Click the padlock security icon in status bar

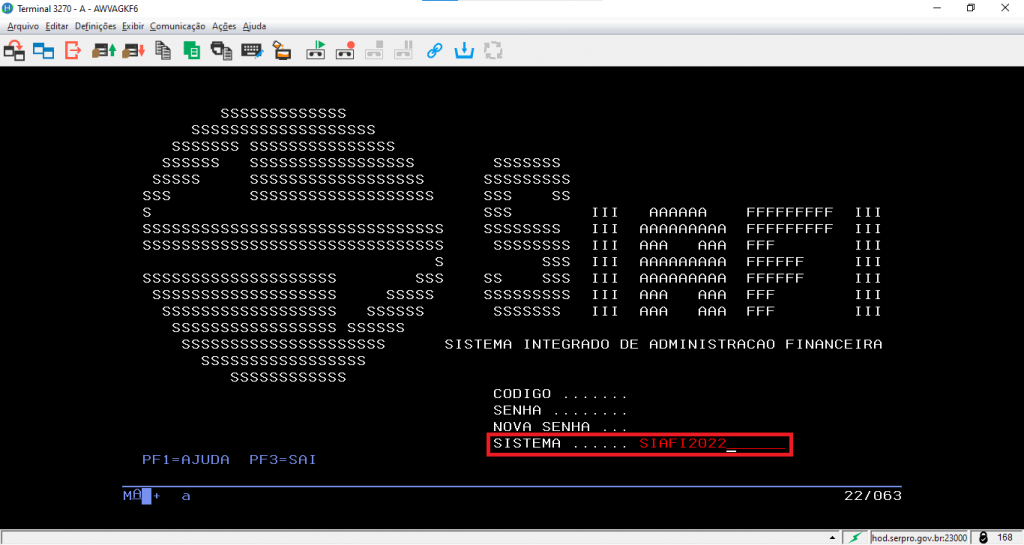[x=982, y=538]
